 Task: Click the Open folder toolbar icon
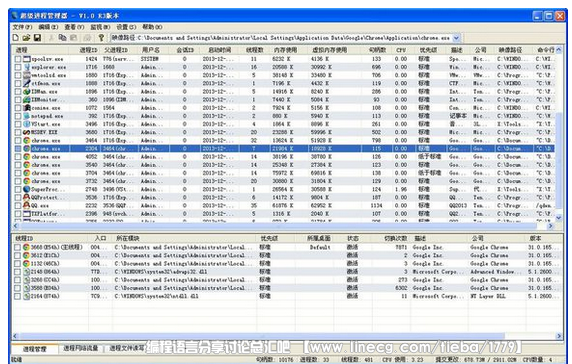tap(26, 38)
